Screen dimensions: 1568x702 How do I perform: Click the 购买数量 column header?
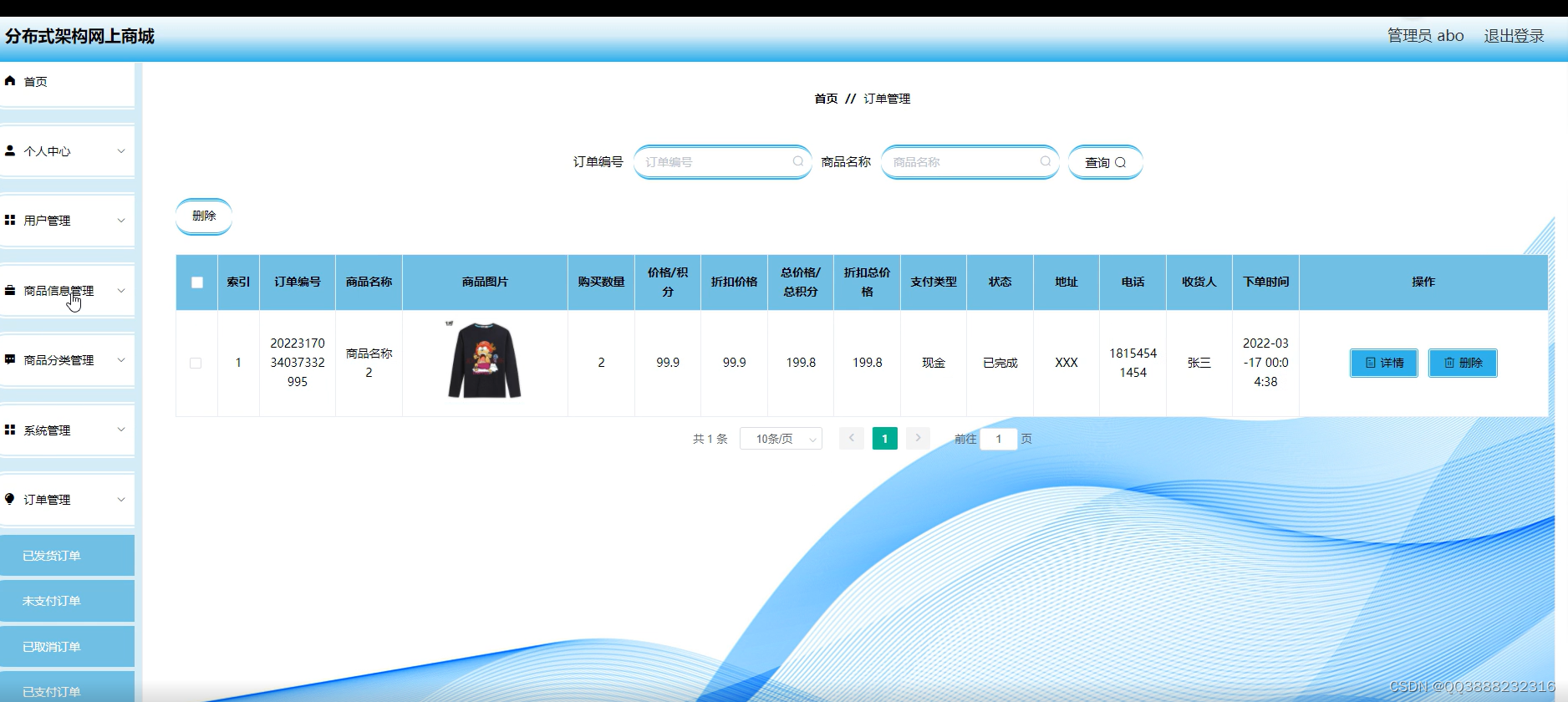click(601, 282)
